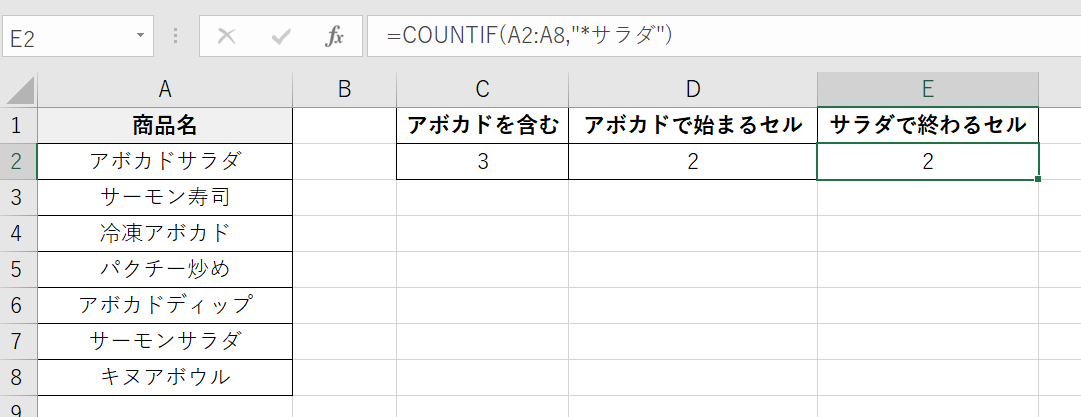Viewport: 1081px width, 417px height.
Task: Click the アボカドで始まるセル header cell
Action: [x=693, y=125]
